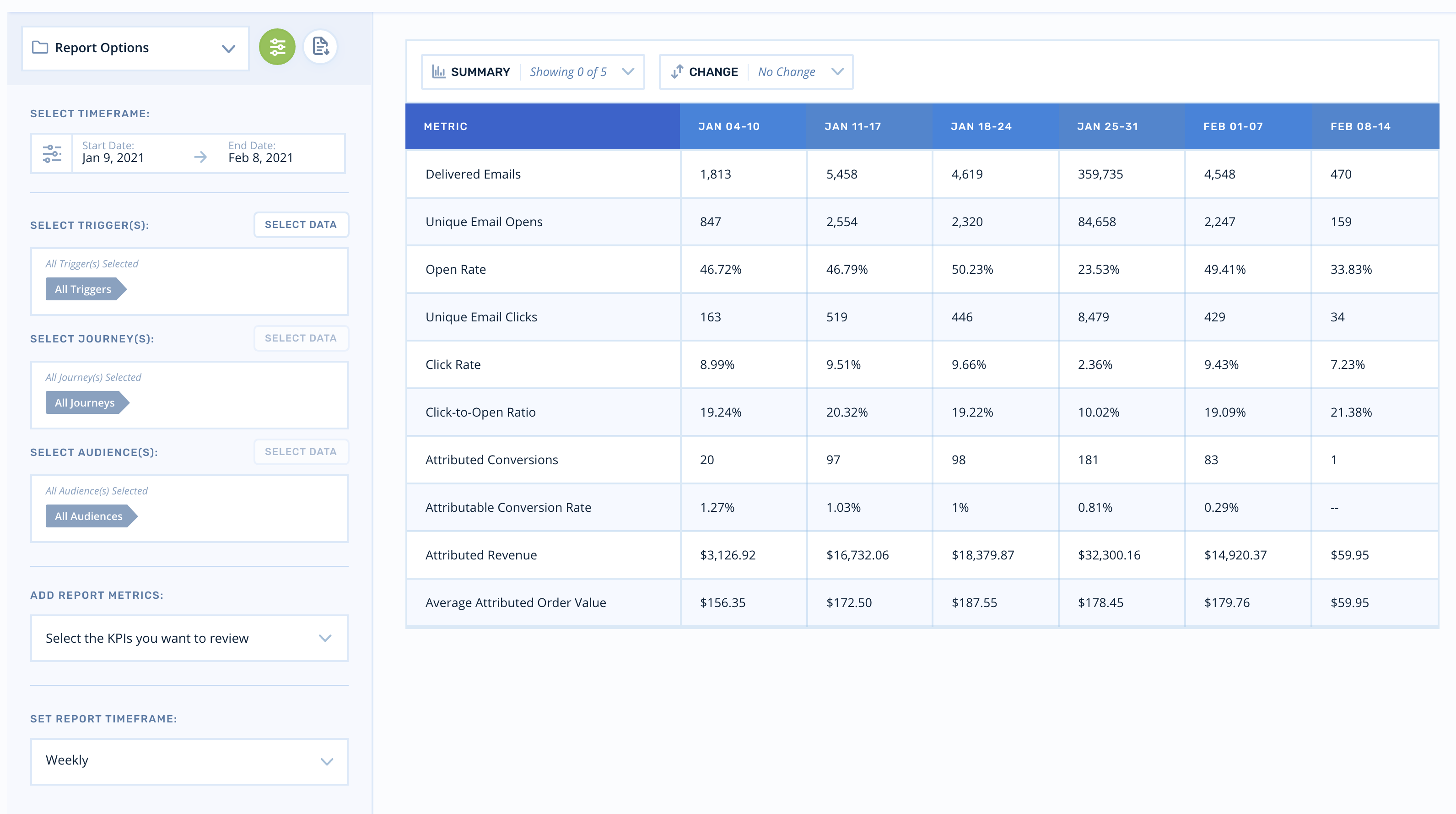Click Select Data button for triggers
This screenshot has height=814, width=1456.
tap(301, 225)
